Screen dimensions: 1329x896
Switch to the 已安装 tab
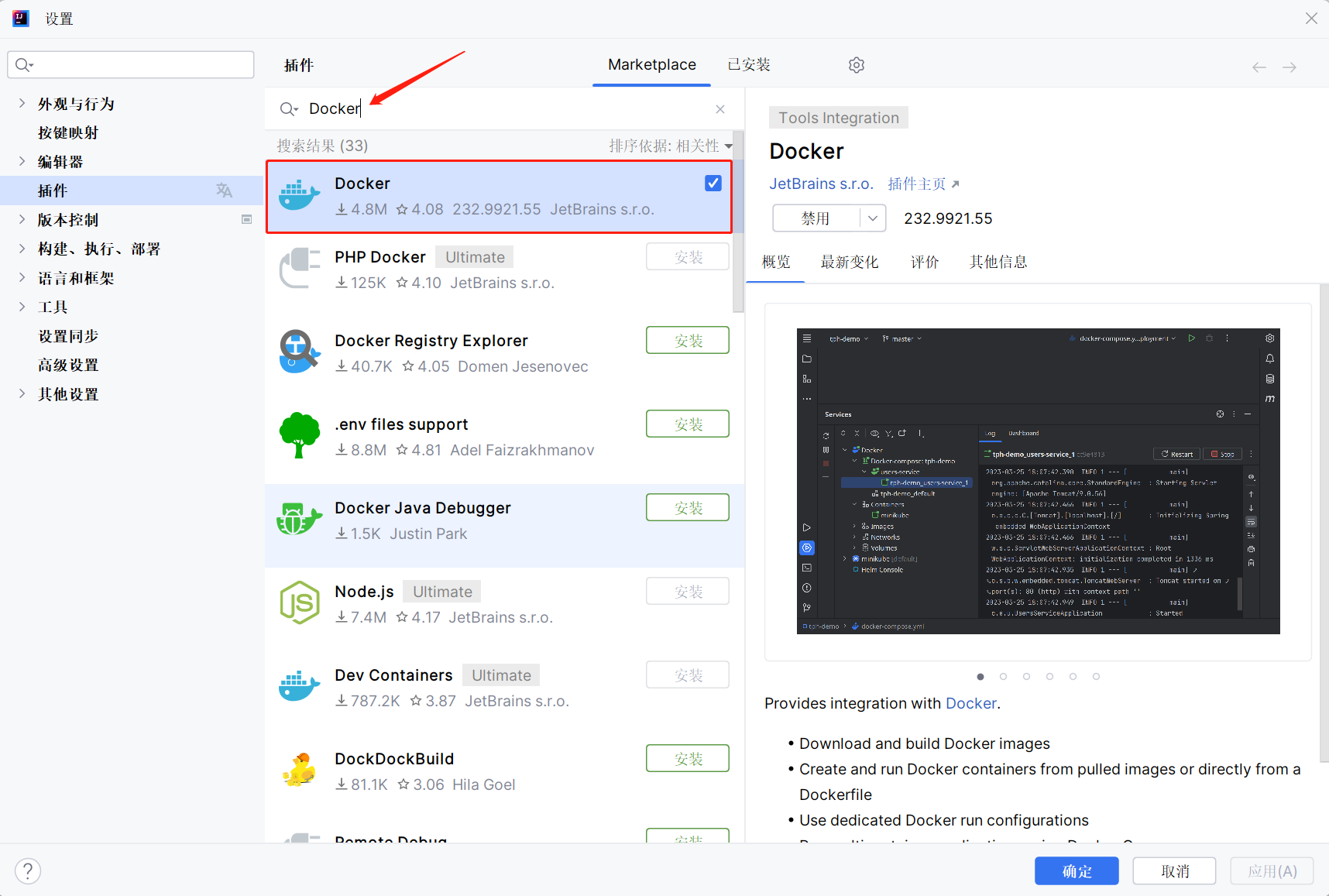(x=749, y=65)
